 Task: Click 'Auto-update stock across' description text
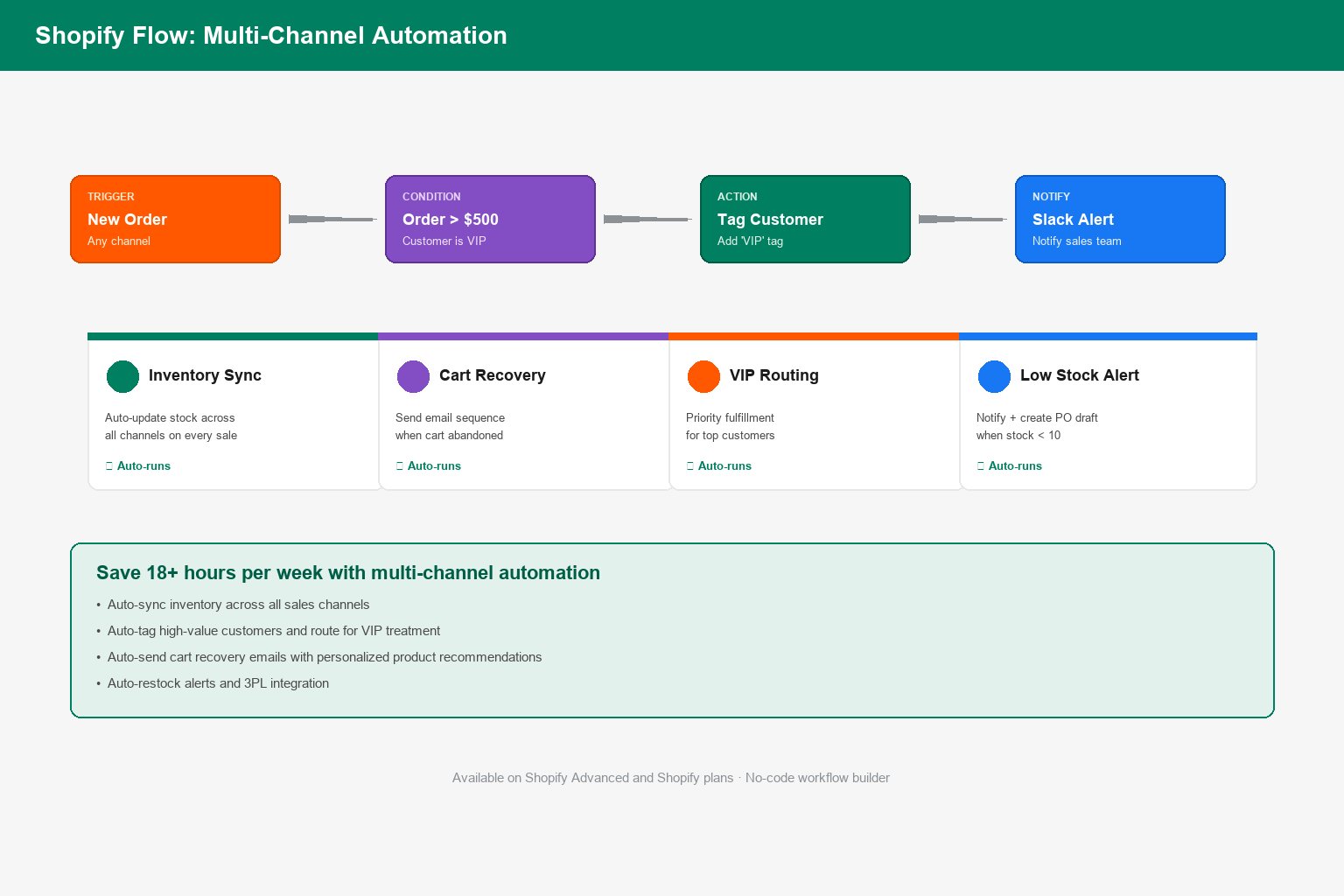pyautogui.click(x=170, y=417)
